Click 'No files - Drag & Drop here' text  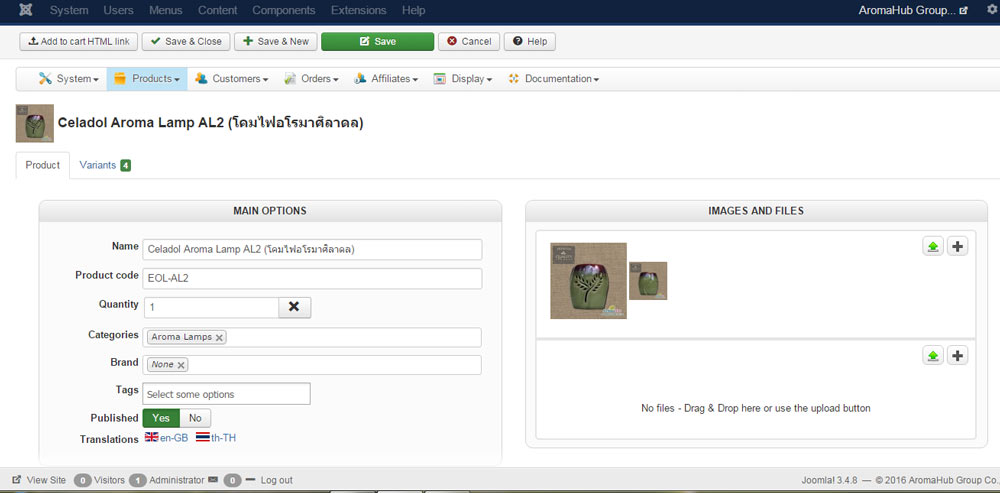pos(756,408)
